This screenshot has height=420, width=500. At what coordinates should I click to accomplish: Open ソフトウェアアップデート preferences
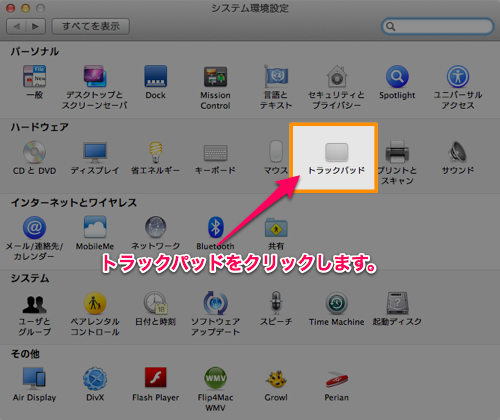click(x=215, y=303)
